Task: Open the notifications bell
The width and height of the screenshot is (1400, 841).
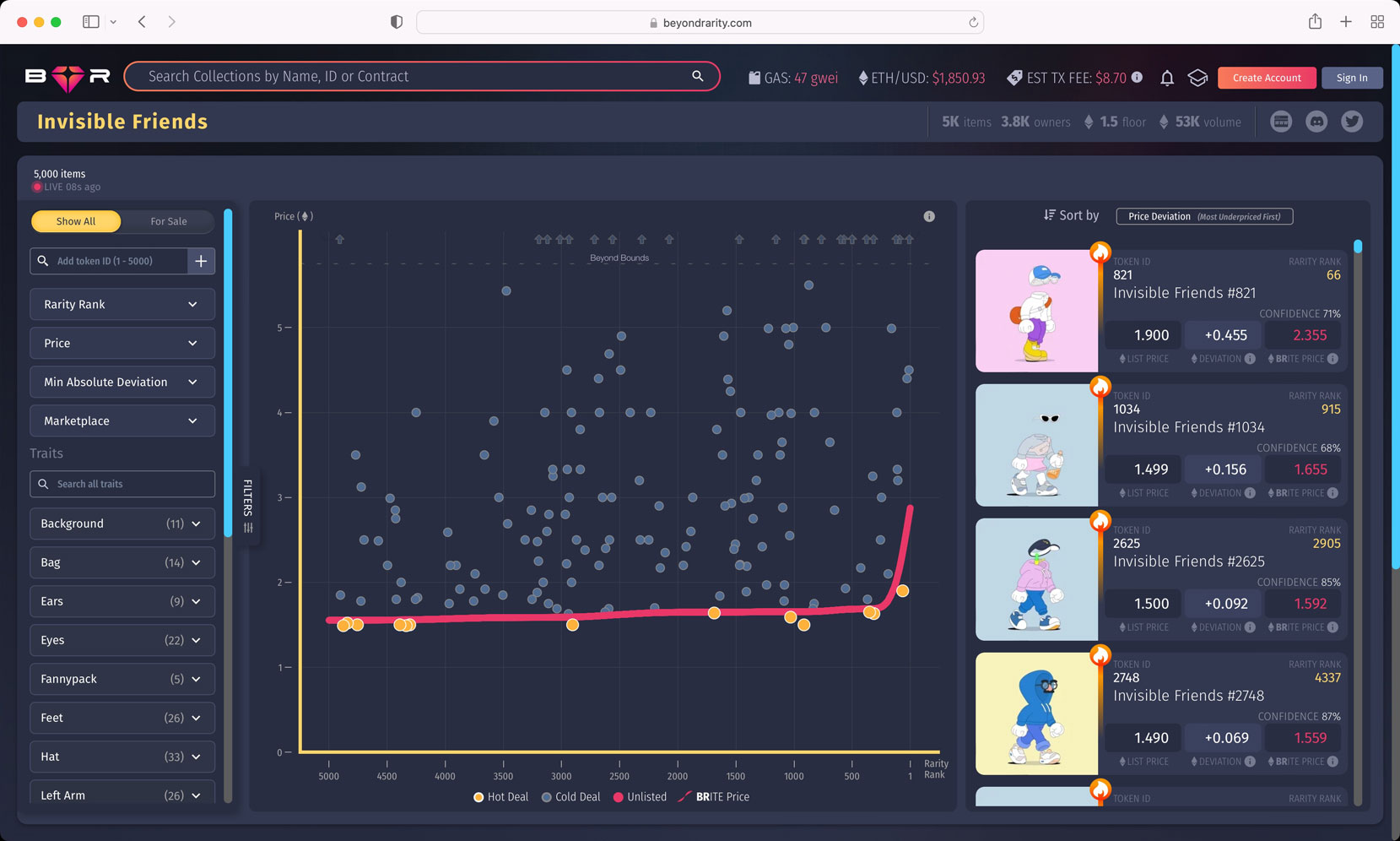Action: click(1167, 78)
